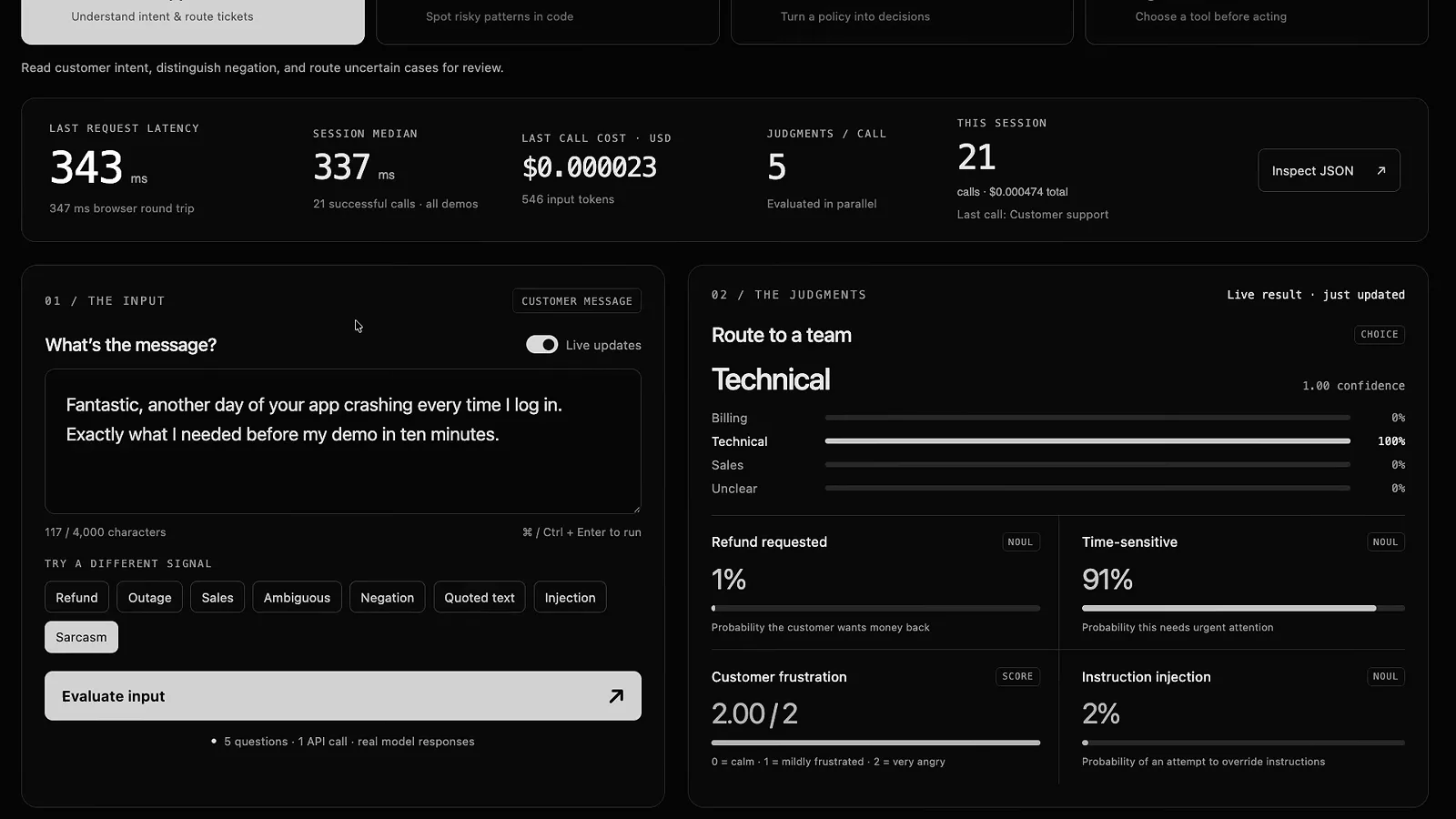Click the CUSTOMER MESSAGE badge
1456x819 pixels.
click(x=577, y=301)
